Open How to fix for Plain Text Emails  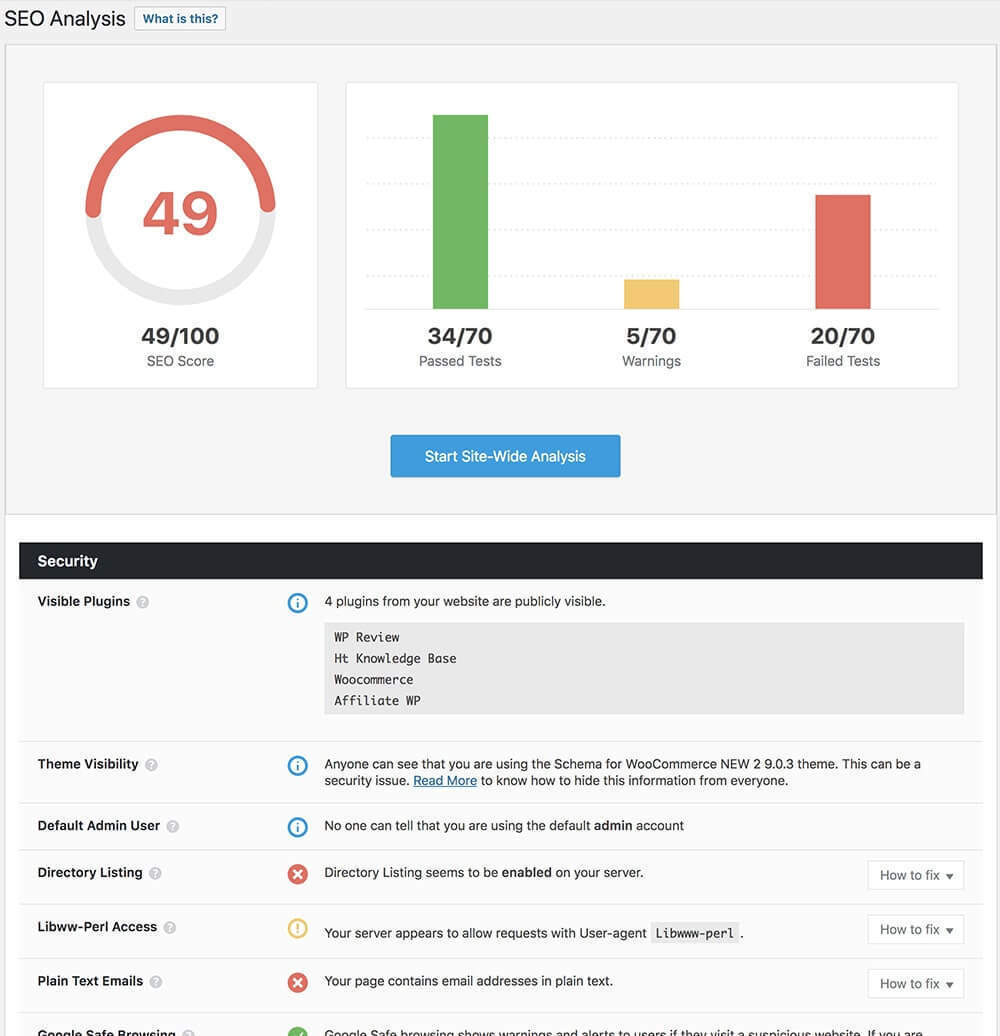pos(915,983)
